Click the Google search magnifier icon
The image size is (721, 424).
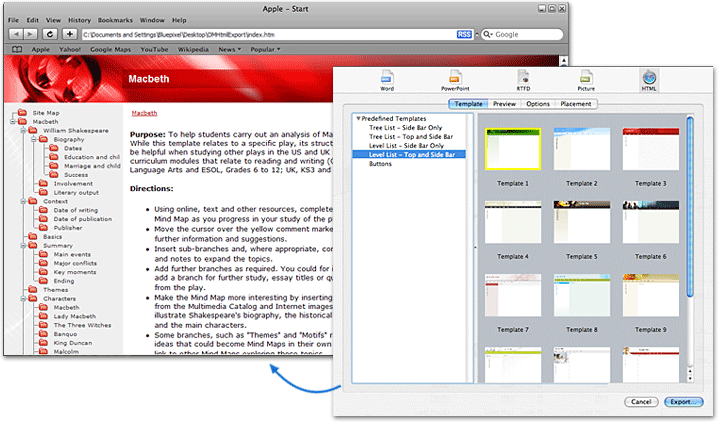coord(487,34)
